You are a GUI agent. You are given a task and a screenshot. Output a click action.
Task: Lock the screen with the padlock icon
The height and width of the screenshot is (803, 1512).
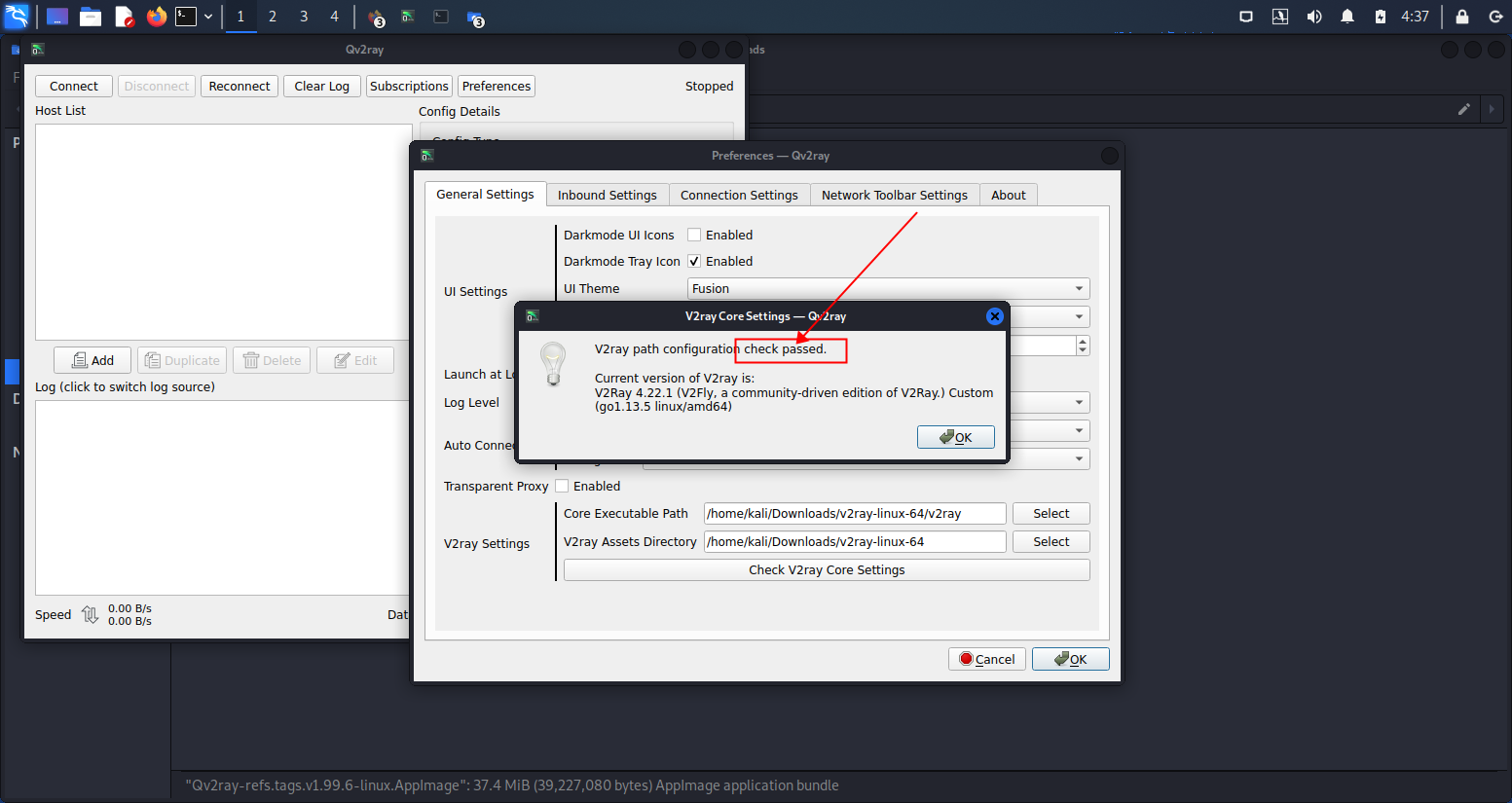(x=1461, y=17)
